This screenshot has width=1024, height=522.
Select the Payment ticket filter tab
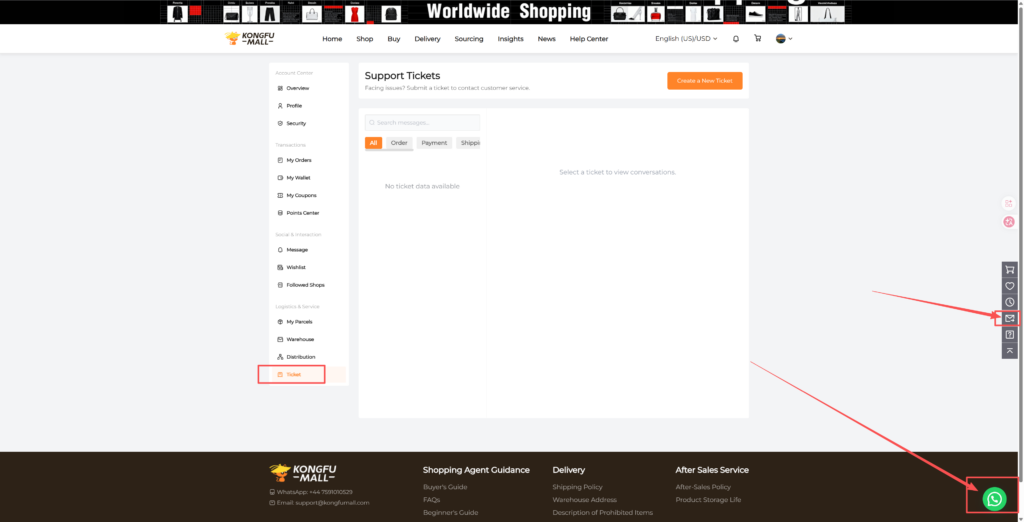pos(434,143)
